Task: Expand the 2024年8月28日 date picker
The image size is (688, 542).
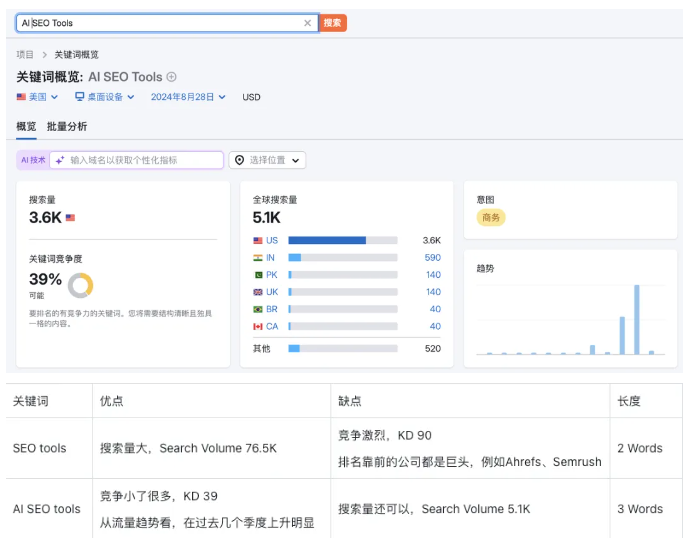Action: click(x=188, y=97)
